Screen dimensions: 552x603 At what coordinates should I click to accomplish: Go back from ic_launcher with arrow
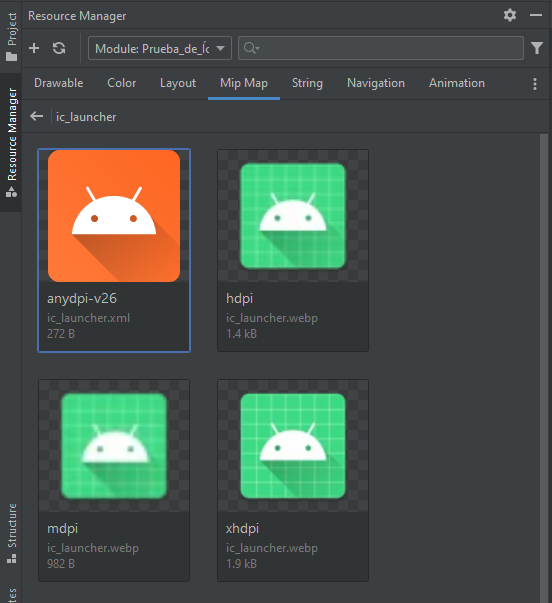tap(37, 116)
